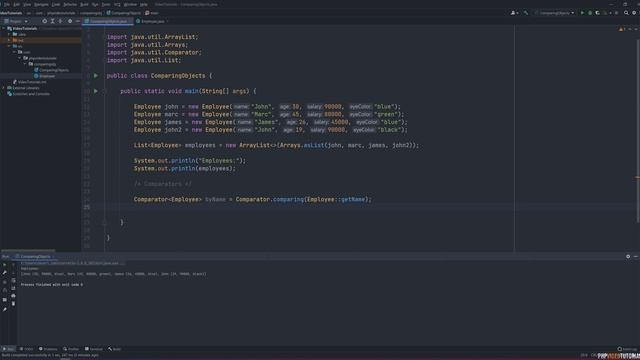Viewport: 640px width, 360px height.
Task: Open Project panel gear options
Action: pyautogui.click(x=70, y=21)
